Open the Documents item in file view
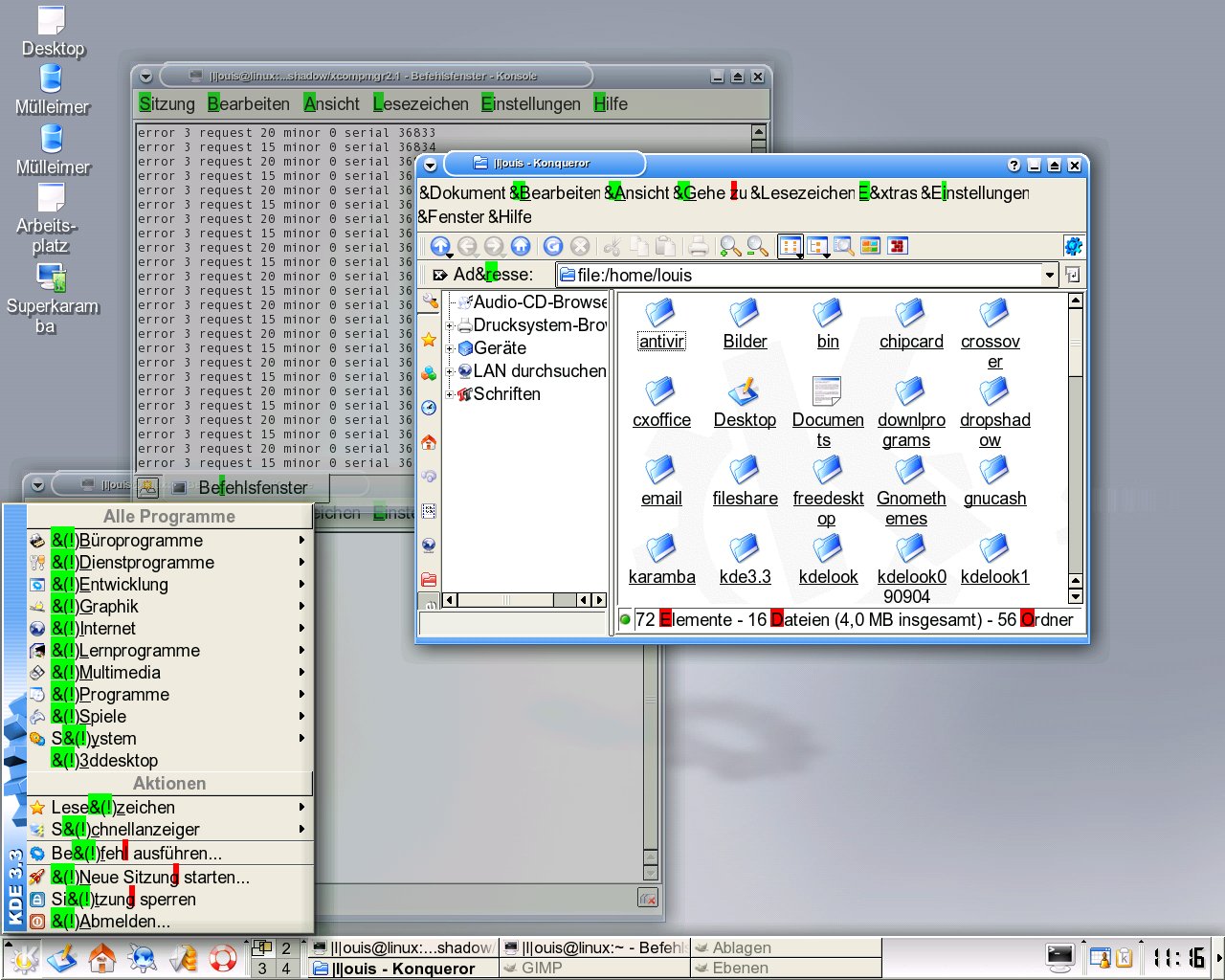Image resolution: width=1225 pixels, height=980 pixels. click(x=828, y=413)
